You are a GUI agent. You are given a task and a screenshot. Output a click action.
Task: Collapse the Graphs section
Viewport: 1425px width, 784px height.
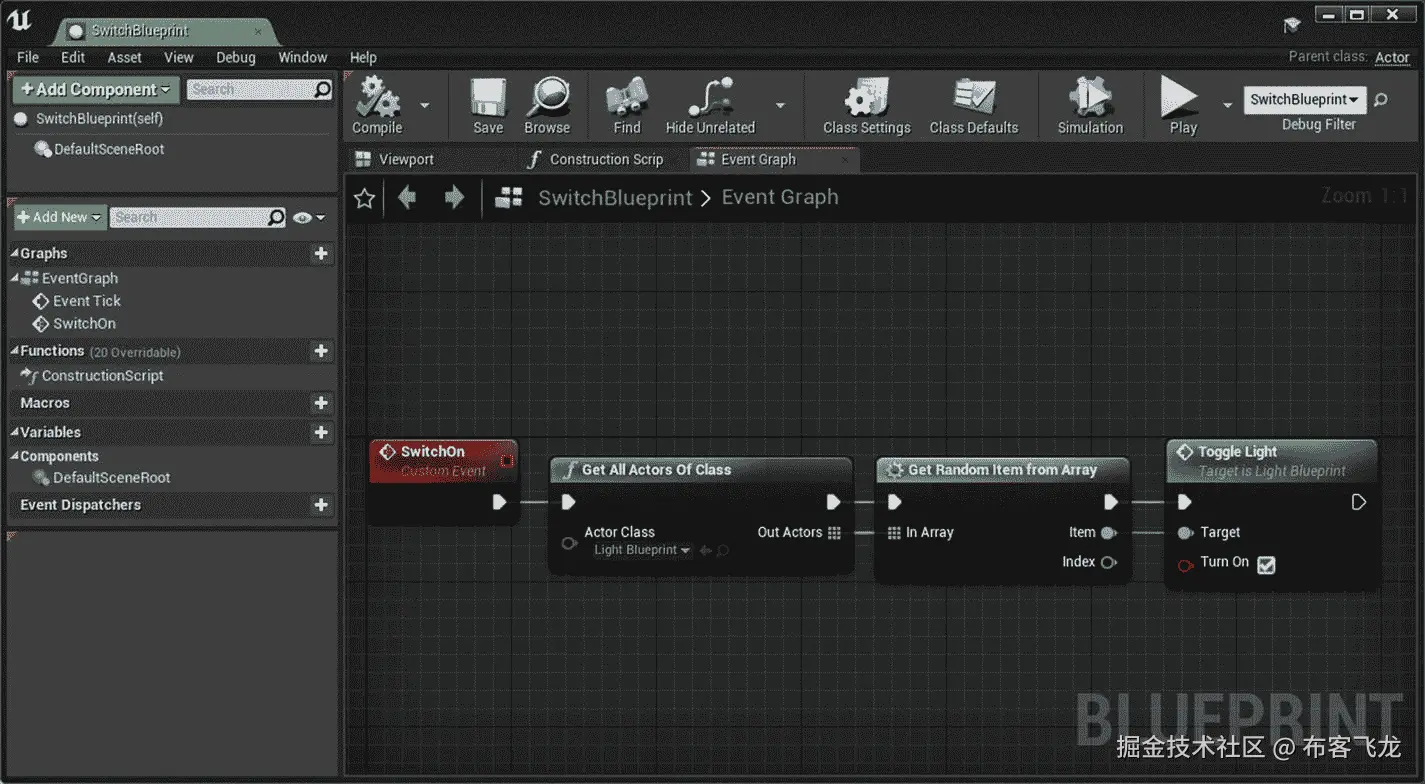coord(15,253)
